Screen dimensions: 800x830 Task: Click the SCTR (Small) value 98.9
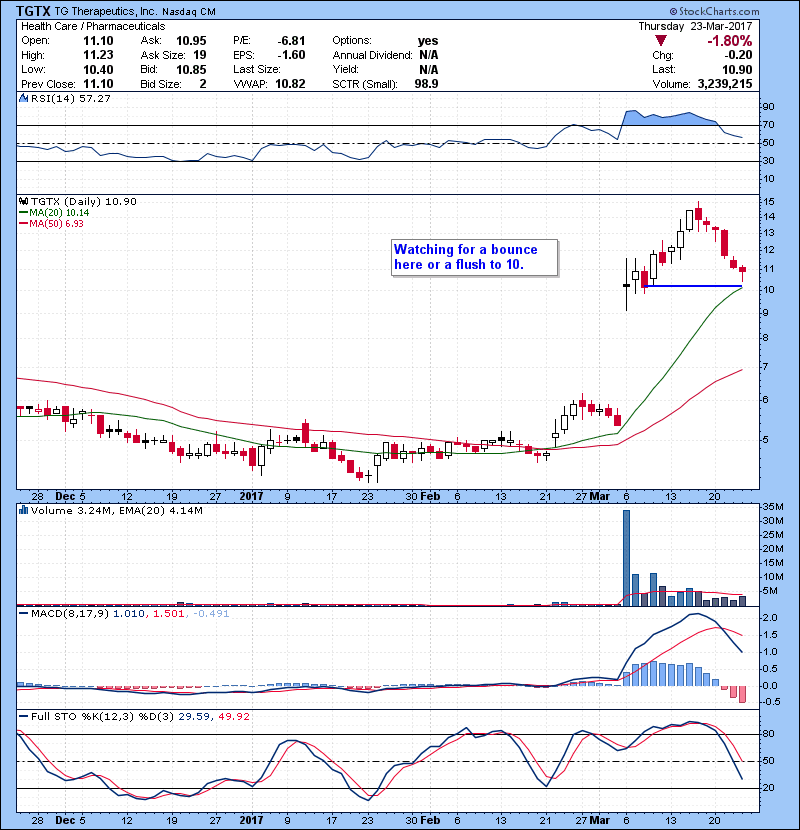click(x=426, y=84)
